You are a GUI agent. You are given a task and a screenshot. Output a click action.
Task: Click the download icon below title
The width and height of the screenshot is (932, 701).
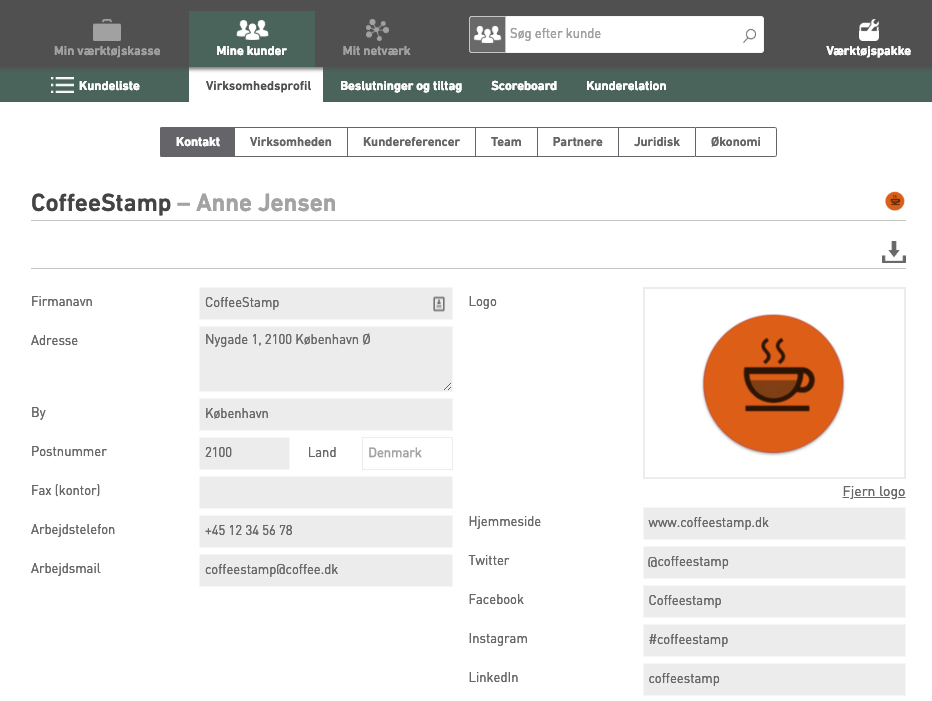click(893, 252)
